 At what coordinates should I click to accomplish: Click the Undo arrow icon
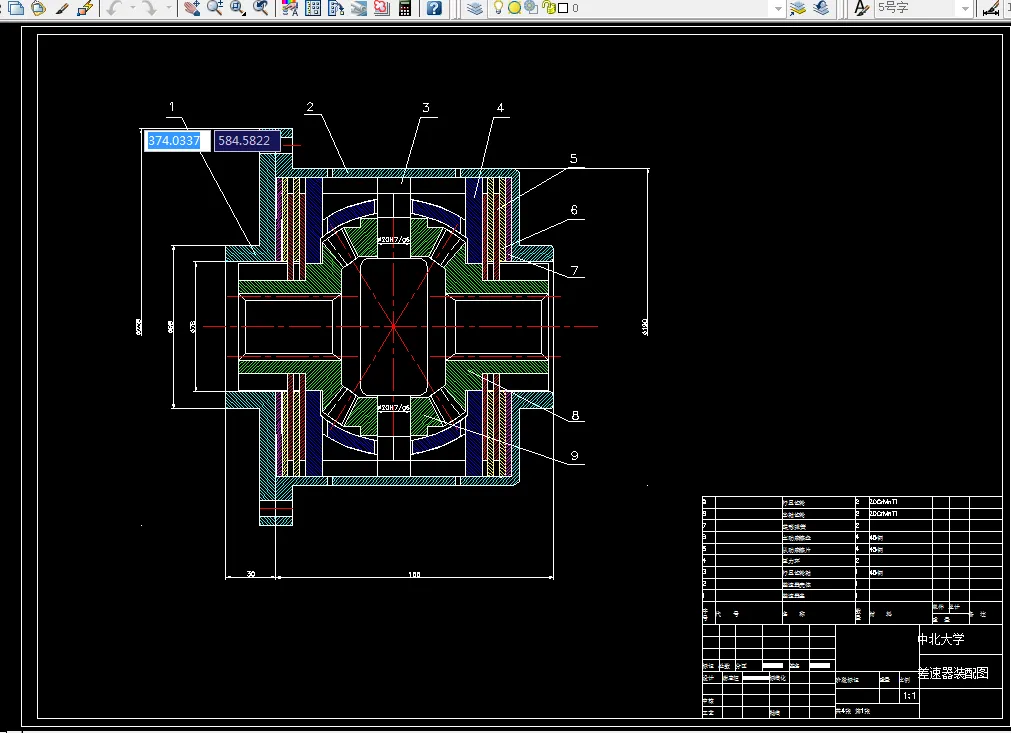click(114, 8)
